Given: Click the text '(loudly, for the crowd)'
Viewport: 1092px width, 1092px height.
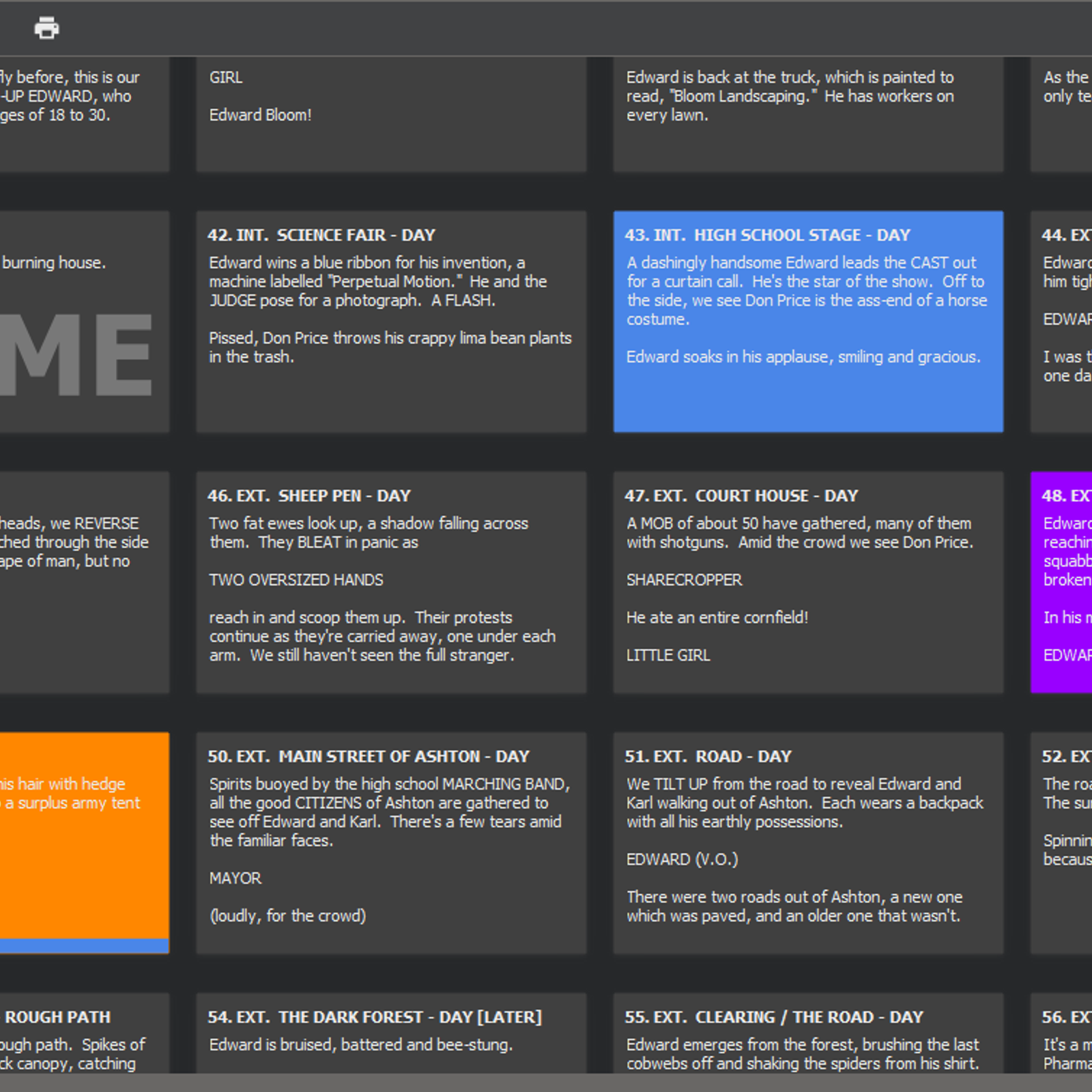Looking at the screenshot, I should pyautogui.click(x=287, y=916).
